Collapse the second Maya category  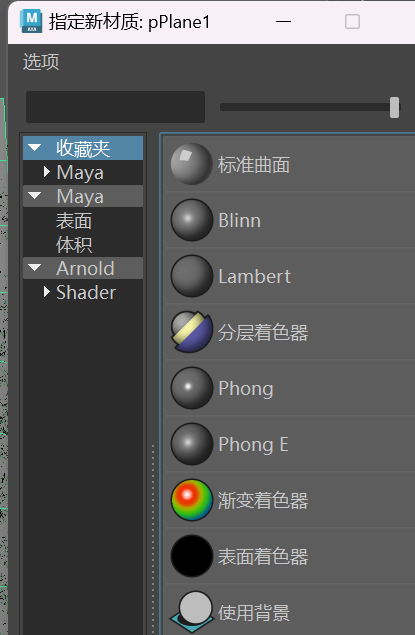point(34,196)
